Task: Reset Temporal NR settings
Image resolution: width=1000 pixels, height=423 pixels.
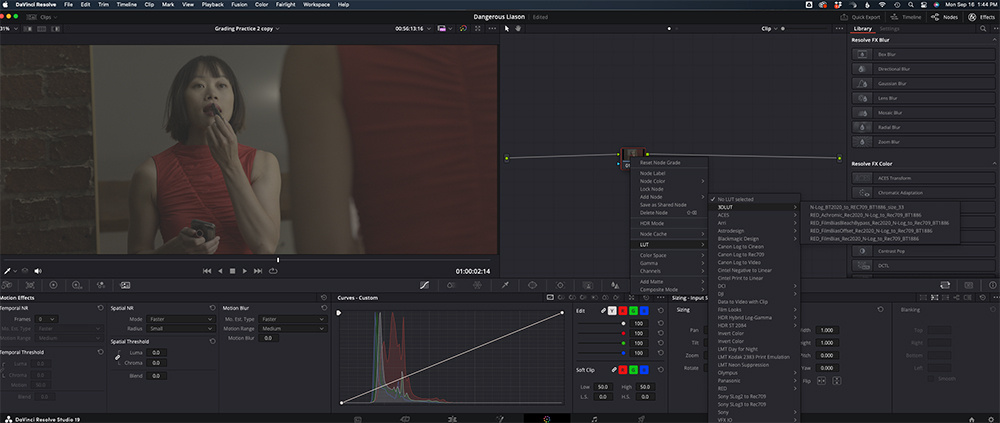Action: click(101, 308)
